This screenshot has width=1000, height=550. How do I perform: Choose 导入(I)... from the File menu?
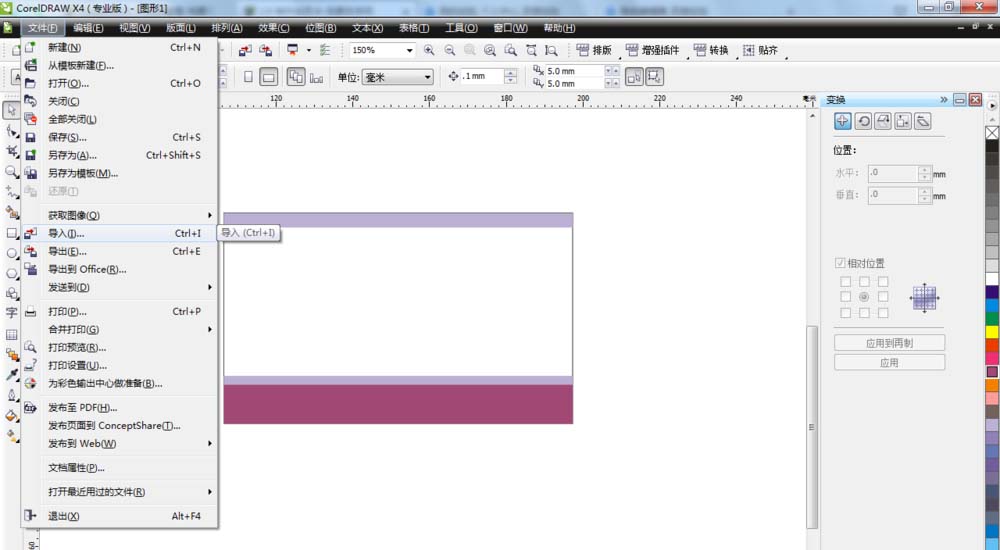coord(120,234)
